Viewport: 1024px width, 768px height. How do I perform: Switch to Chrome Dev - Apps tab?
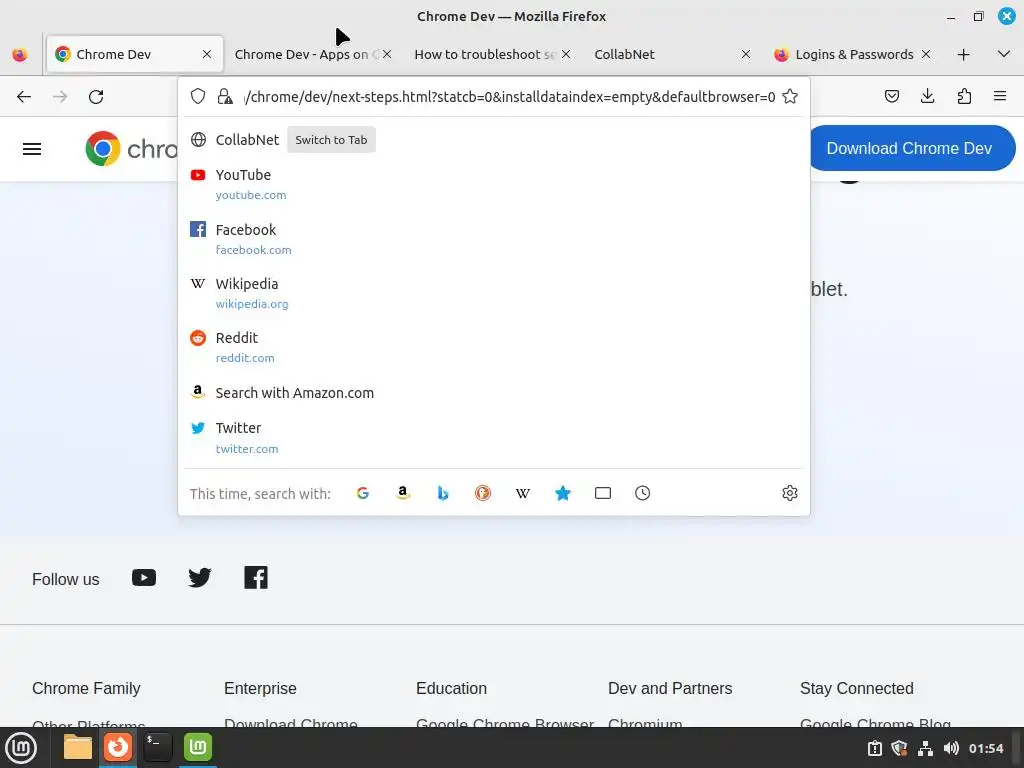click(x=305, y=54)
